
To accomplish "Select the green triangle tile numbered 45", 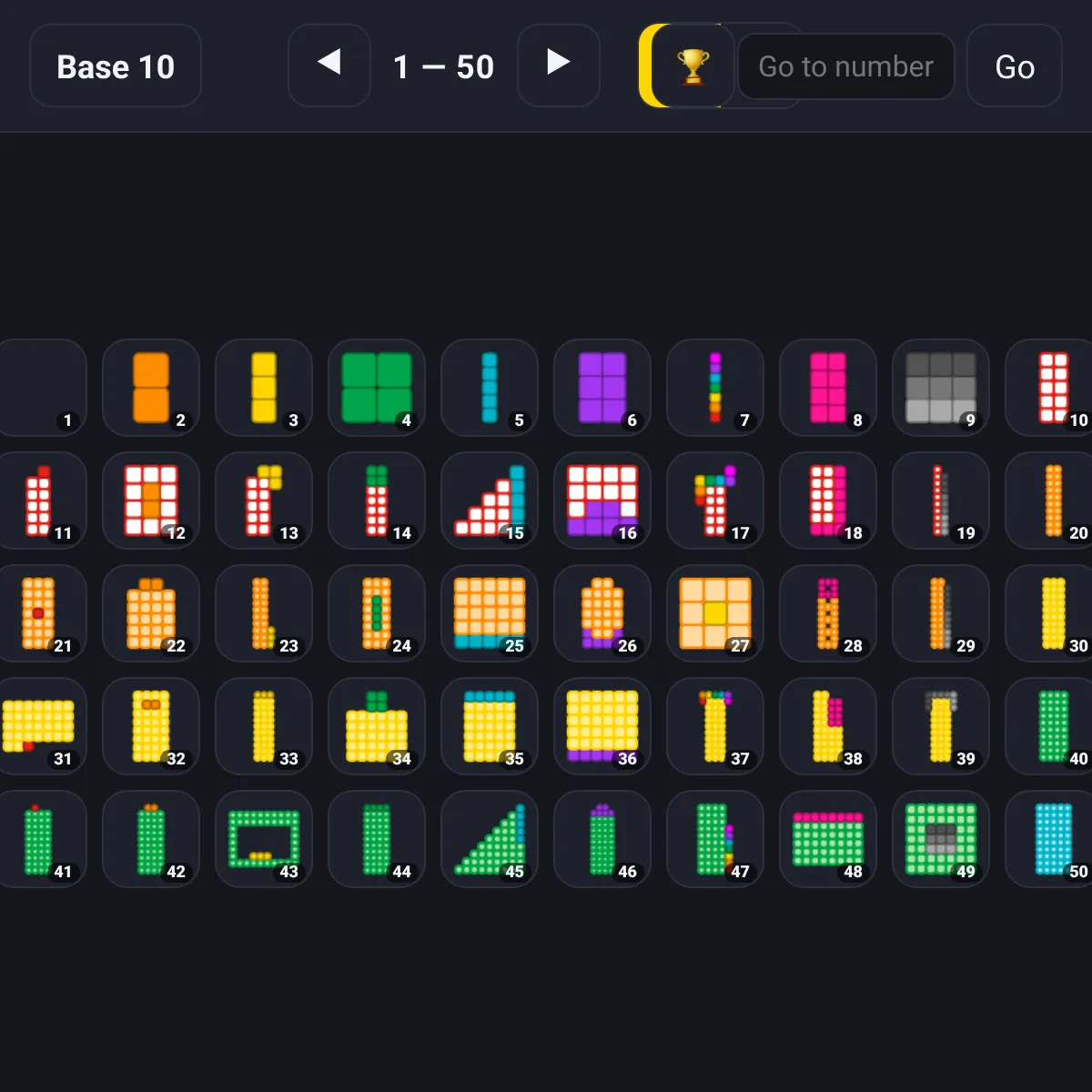I will pyautogui.click(x=490, y=839).
